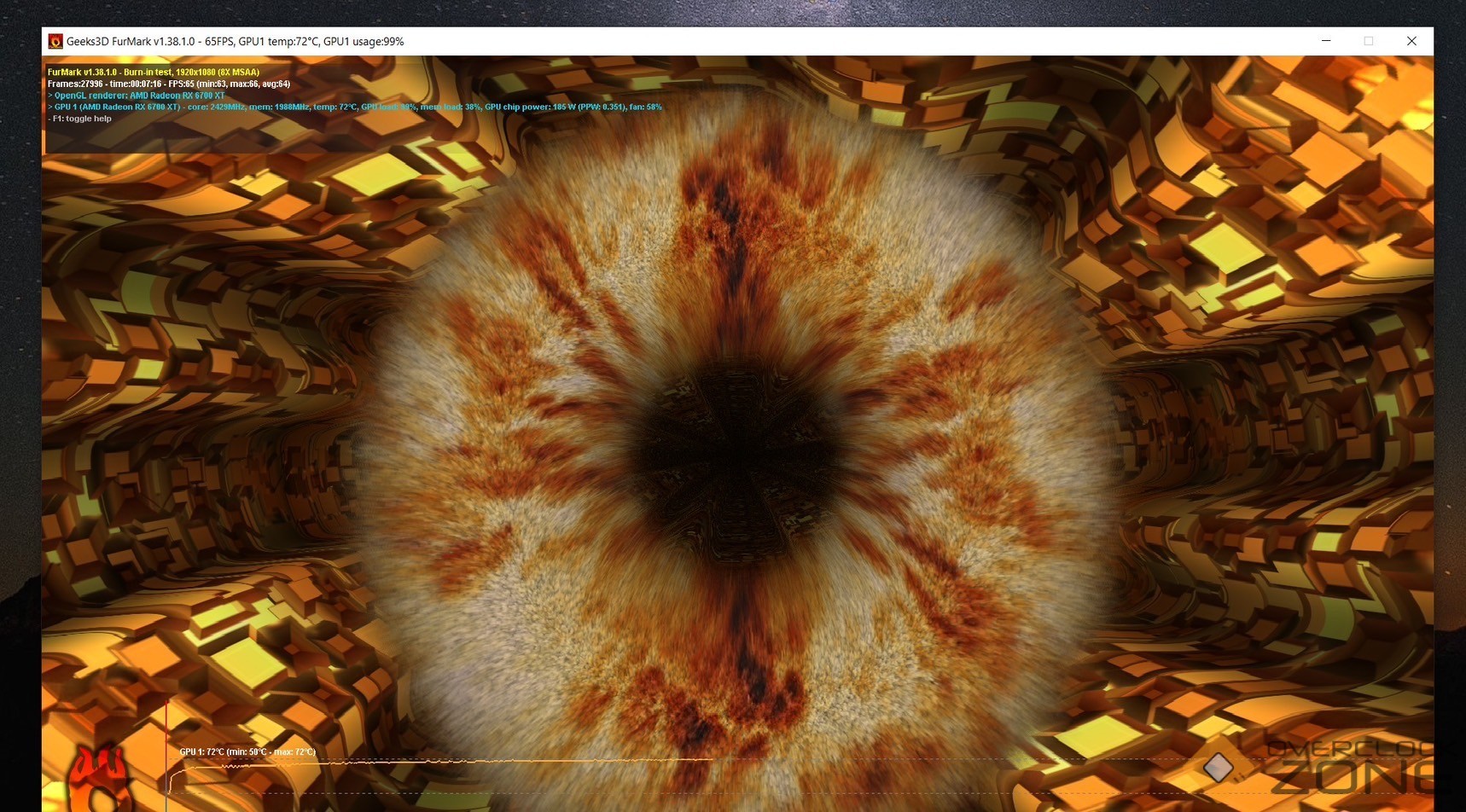Click the 'GPU 1: 72°C' temperature graph label
Screen dimensions: 1466x812
(x=247, y=751)
